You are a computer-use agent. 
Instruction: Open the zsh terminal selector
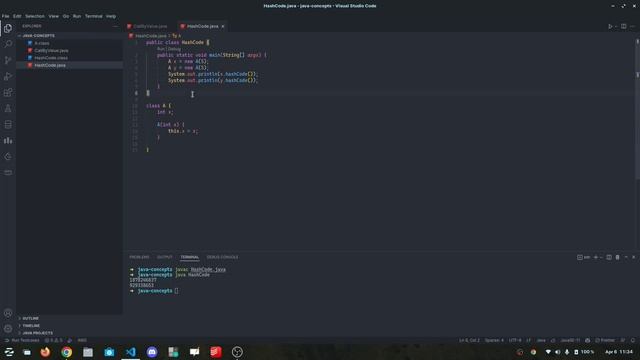pos(584,257)
